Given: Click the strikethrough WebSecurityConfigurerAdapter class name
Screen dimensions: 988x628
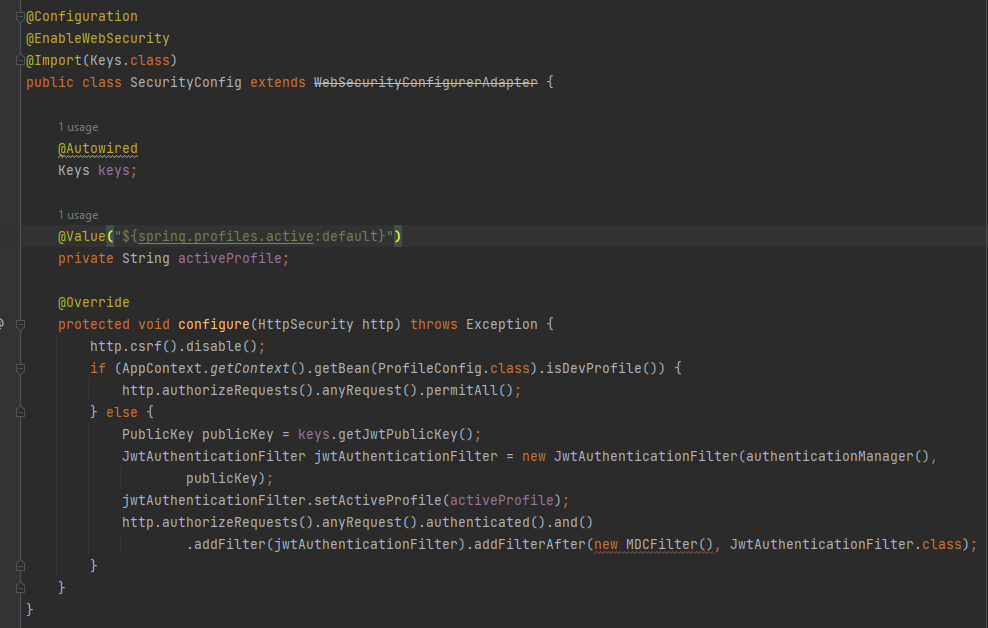Looking at the screenshot, I should click(x=425, y=82).
